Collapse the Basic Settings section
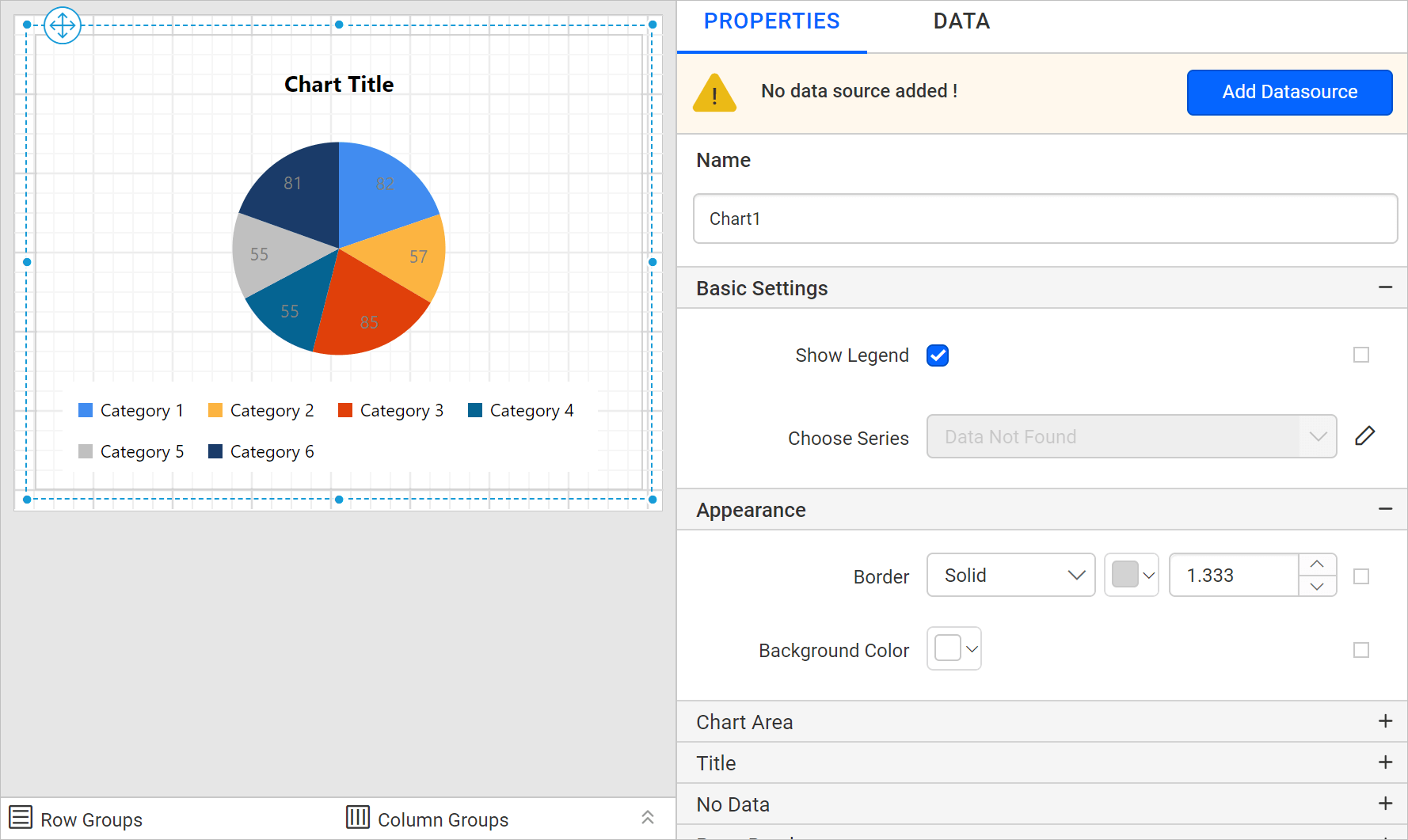The height and width of the screenshot is (840, 1408). pos(1384,287)
